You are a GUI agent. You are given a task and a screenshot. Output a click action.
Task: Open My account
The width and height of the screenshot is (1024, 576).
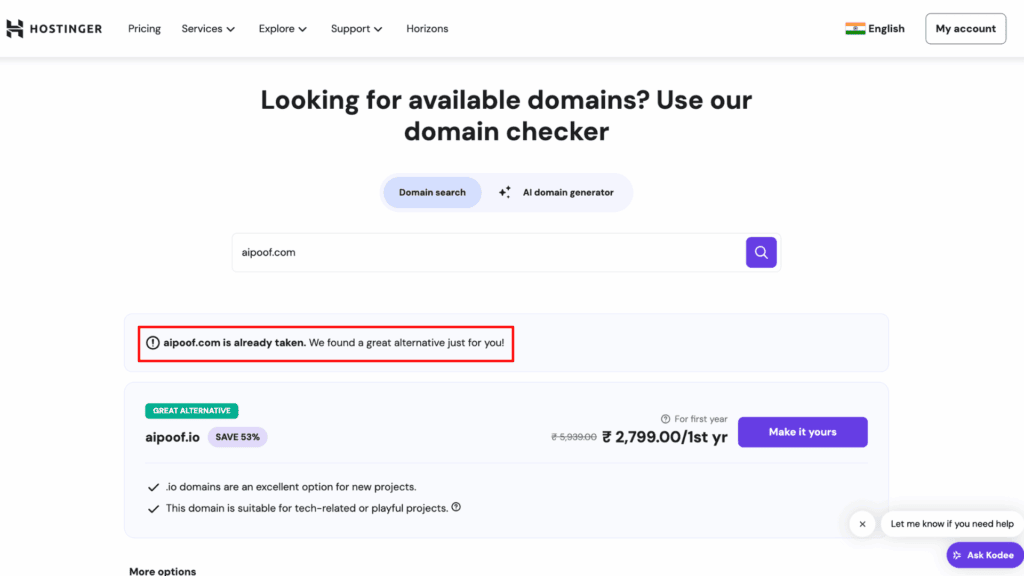click(x=964, y=28)
